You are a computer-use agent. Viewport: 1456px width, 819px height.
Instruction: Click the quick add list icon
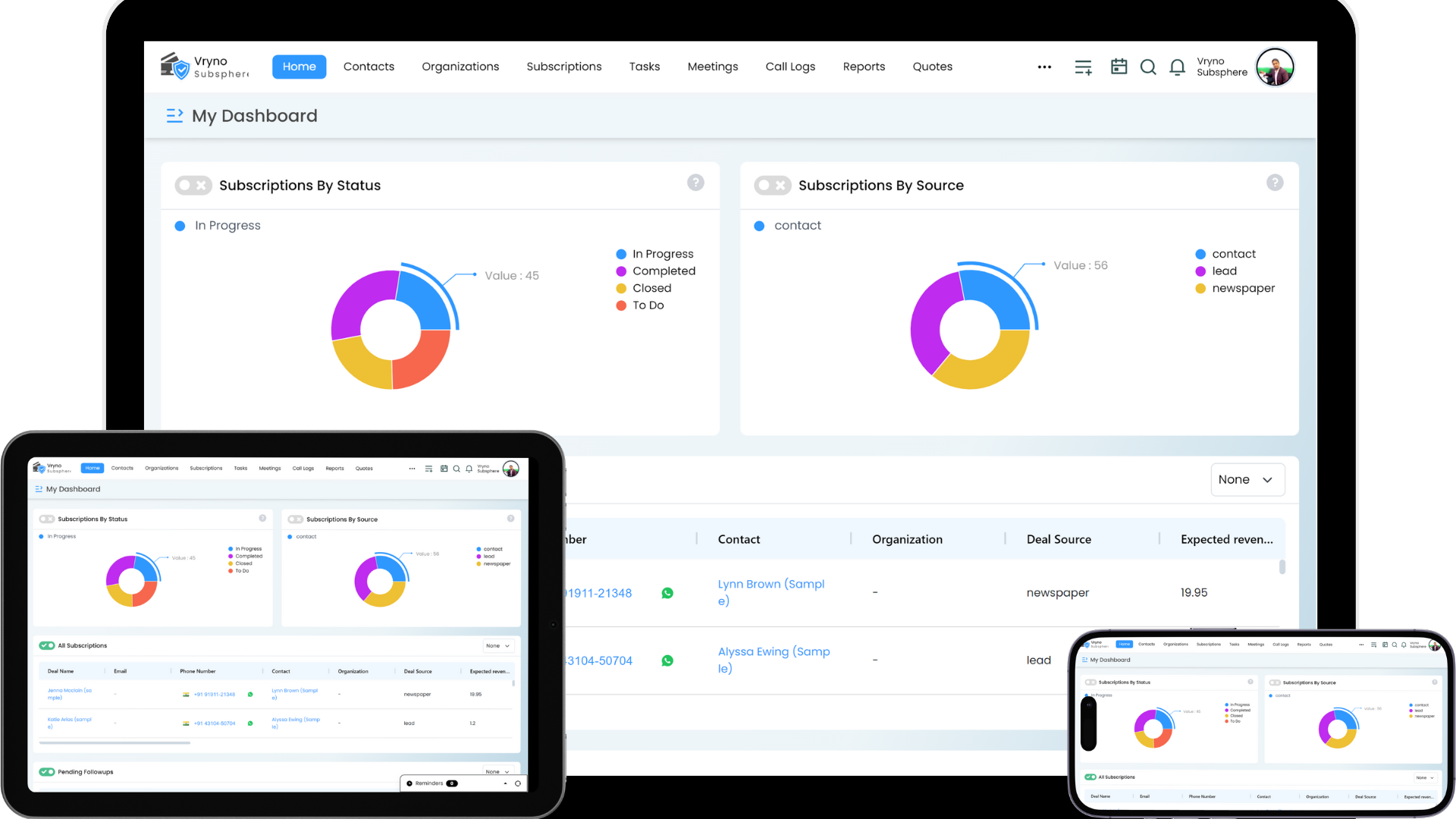[1083, 67]
